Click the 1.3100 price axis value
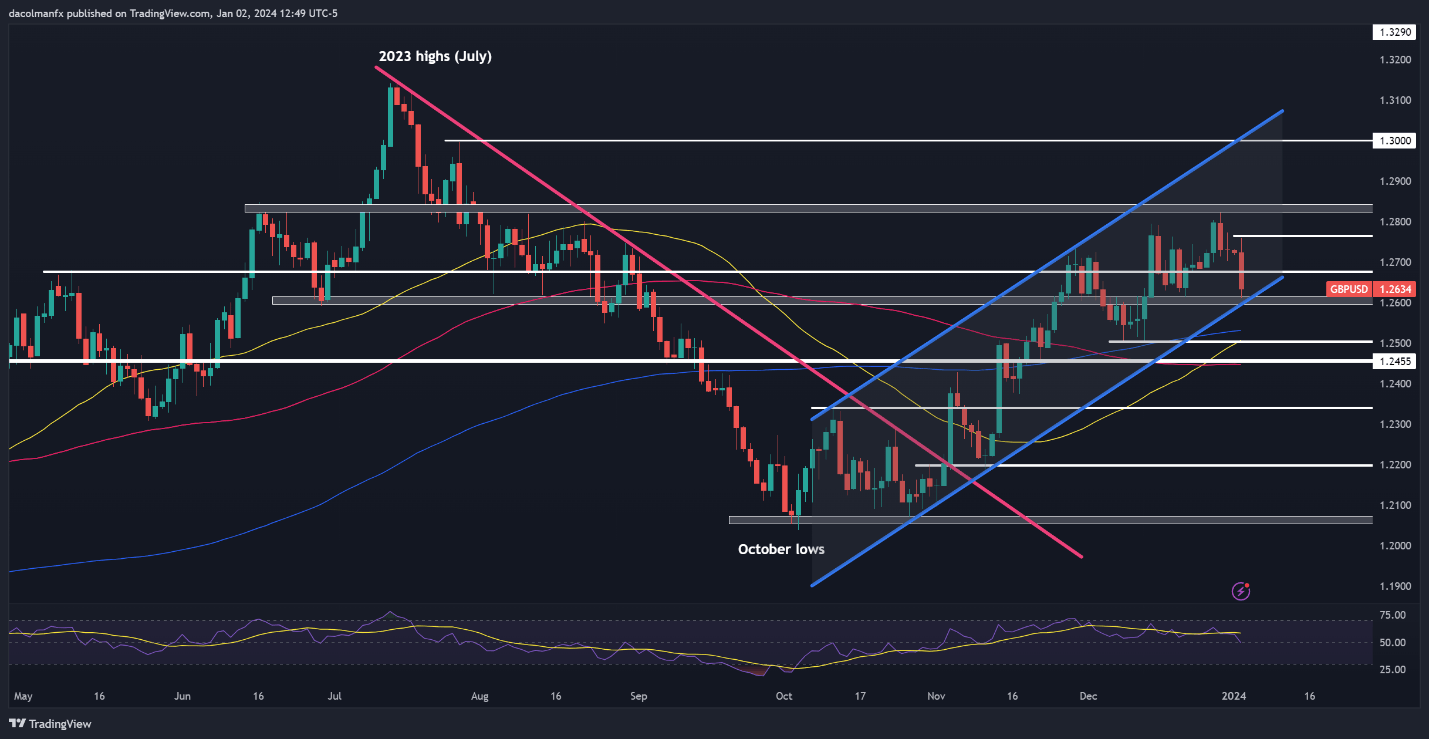 1395,101
